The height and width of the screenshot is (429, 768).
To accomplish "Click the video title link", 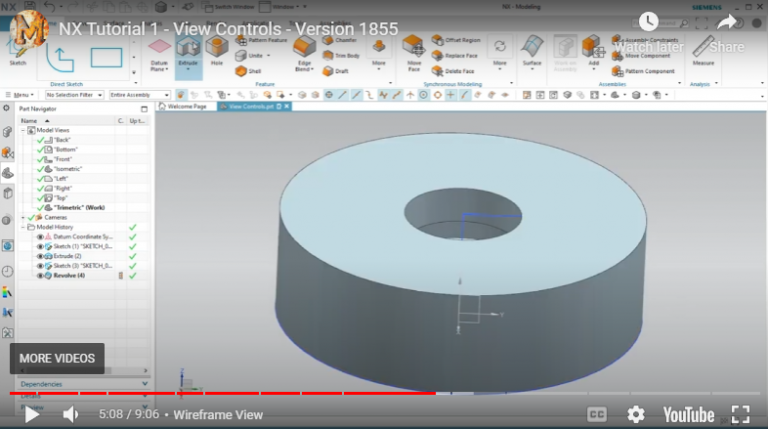I will [x=228, y=29].
